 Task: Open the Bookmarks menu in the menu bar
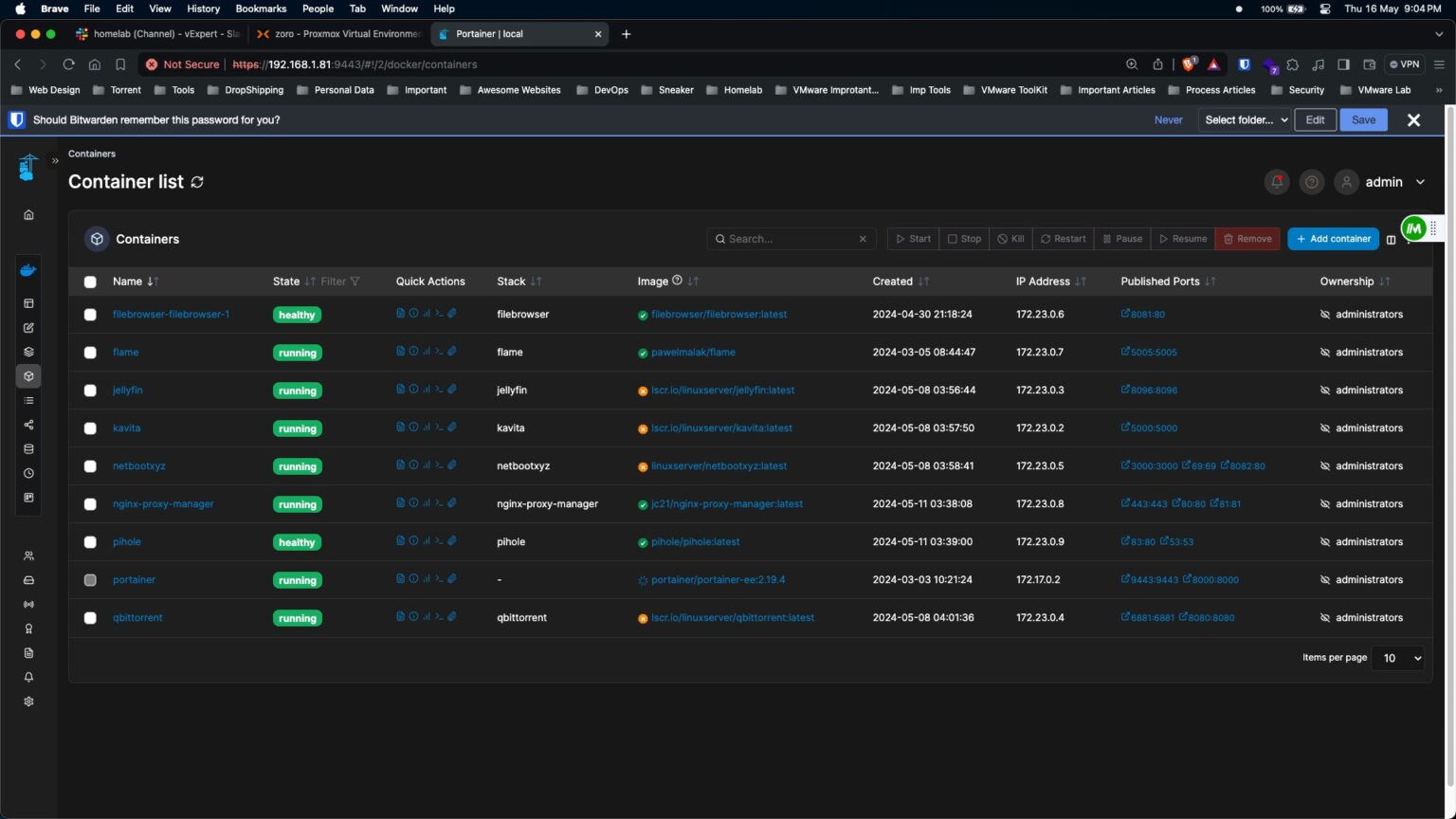(261, 9)
